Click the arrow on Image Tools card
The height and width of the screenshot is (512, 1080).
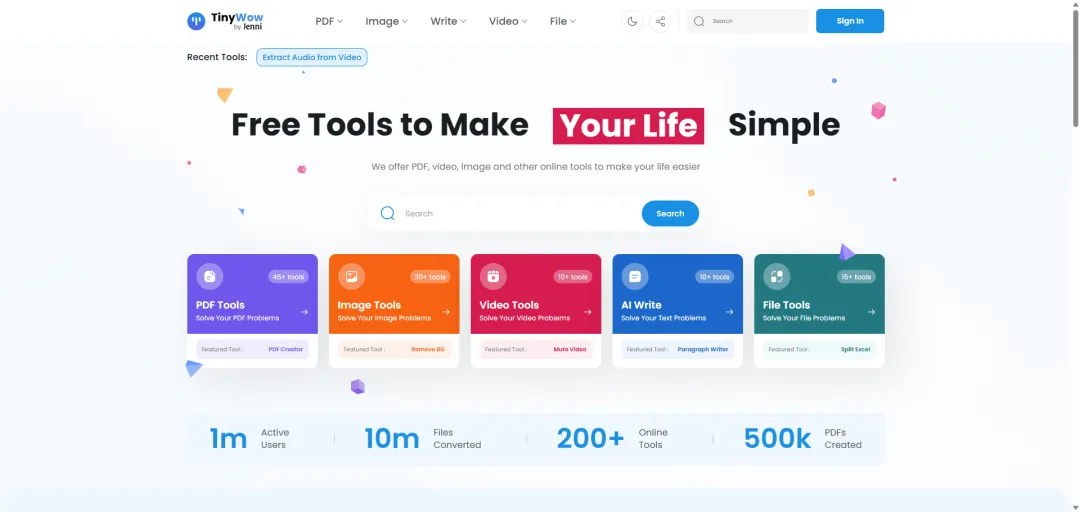(446, 312)
